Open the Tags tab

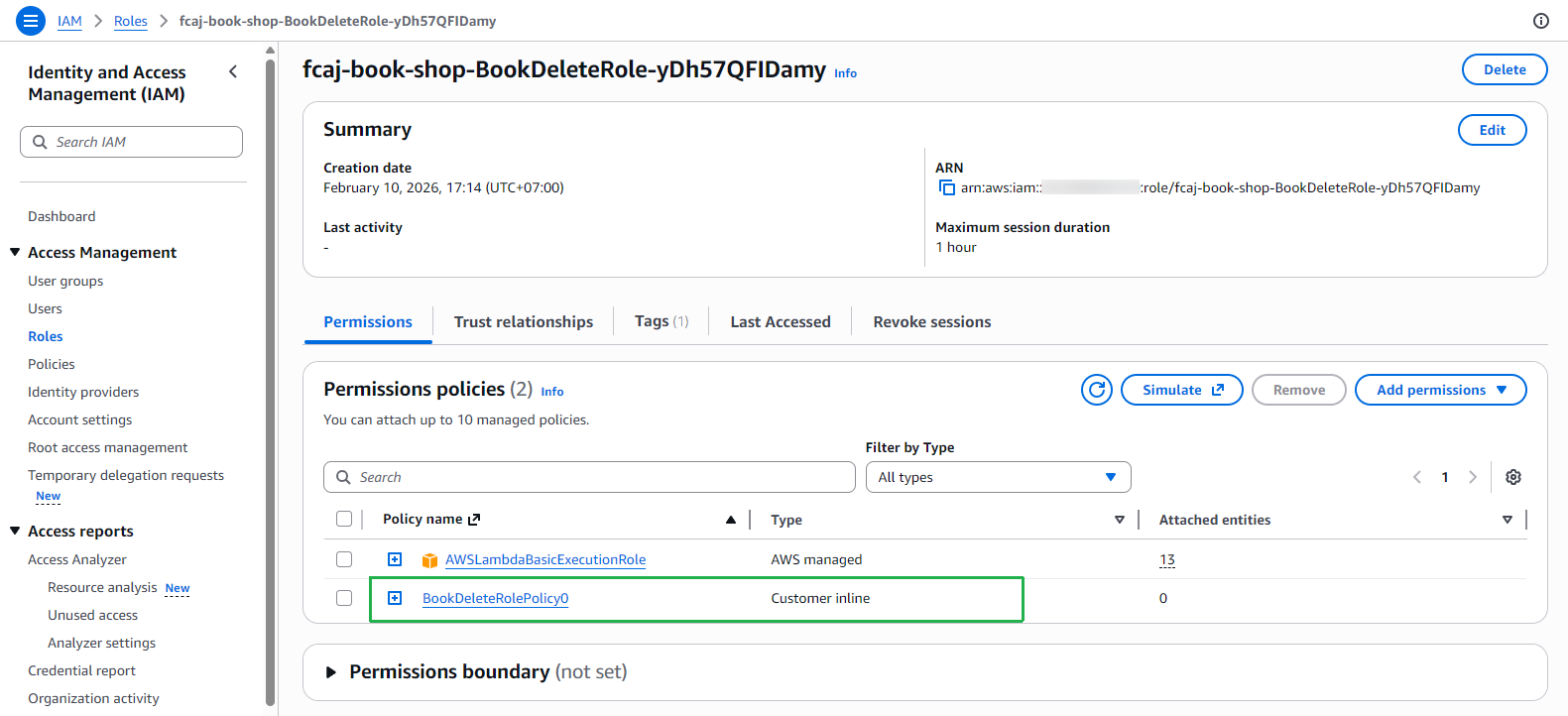[662, 321]
